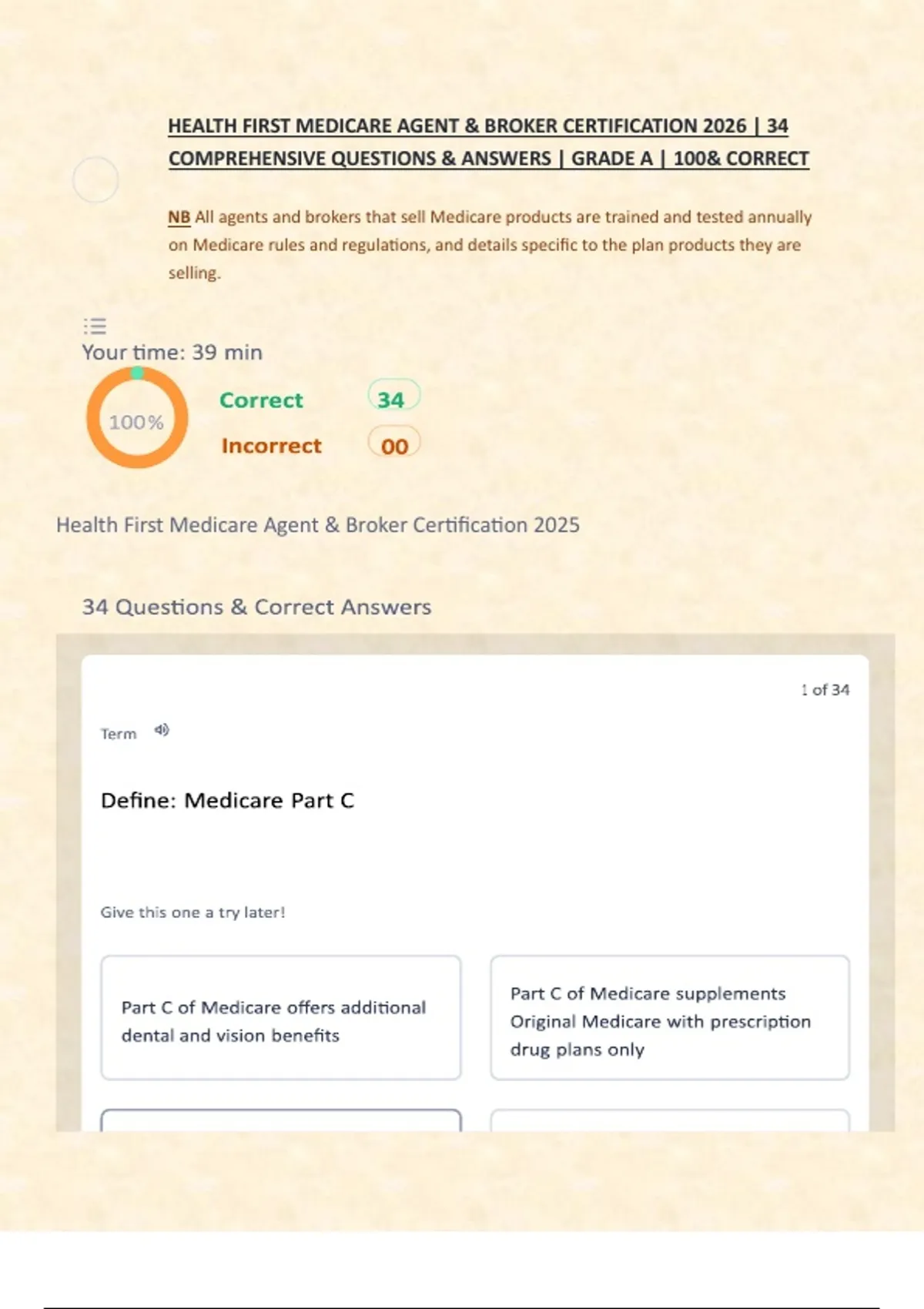Select answer "offers additional dental and vision benefits"
The height and width of the screenshot is (1309, 924).
pyautogui.click(x=281, y=1017)
